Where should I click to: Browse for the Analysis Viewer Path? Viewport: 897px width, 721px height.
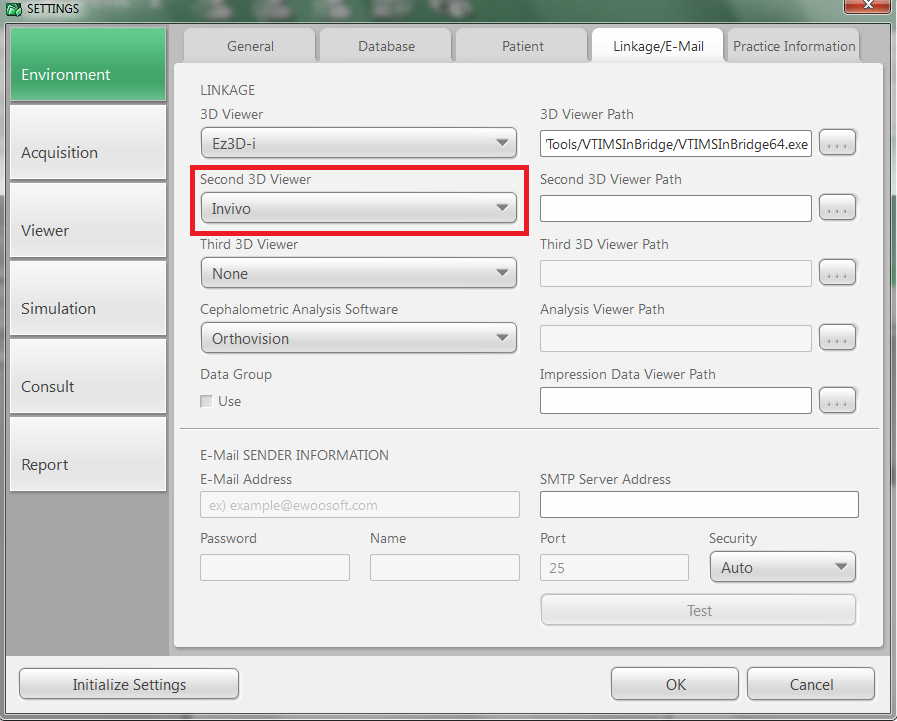click(x=837, y=338)
